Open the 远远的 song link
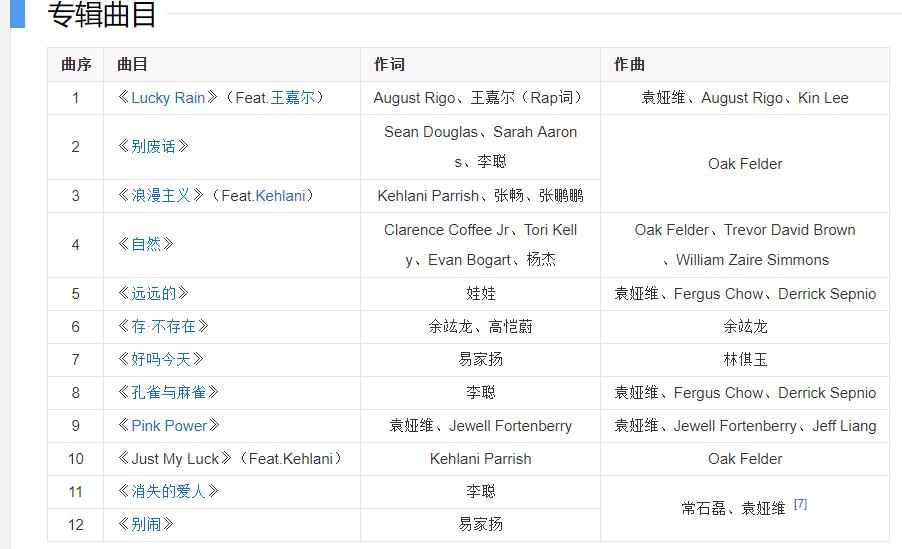The width and height of the screenshot is (902, 549). pos(153,294)
